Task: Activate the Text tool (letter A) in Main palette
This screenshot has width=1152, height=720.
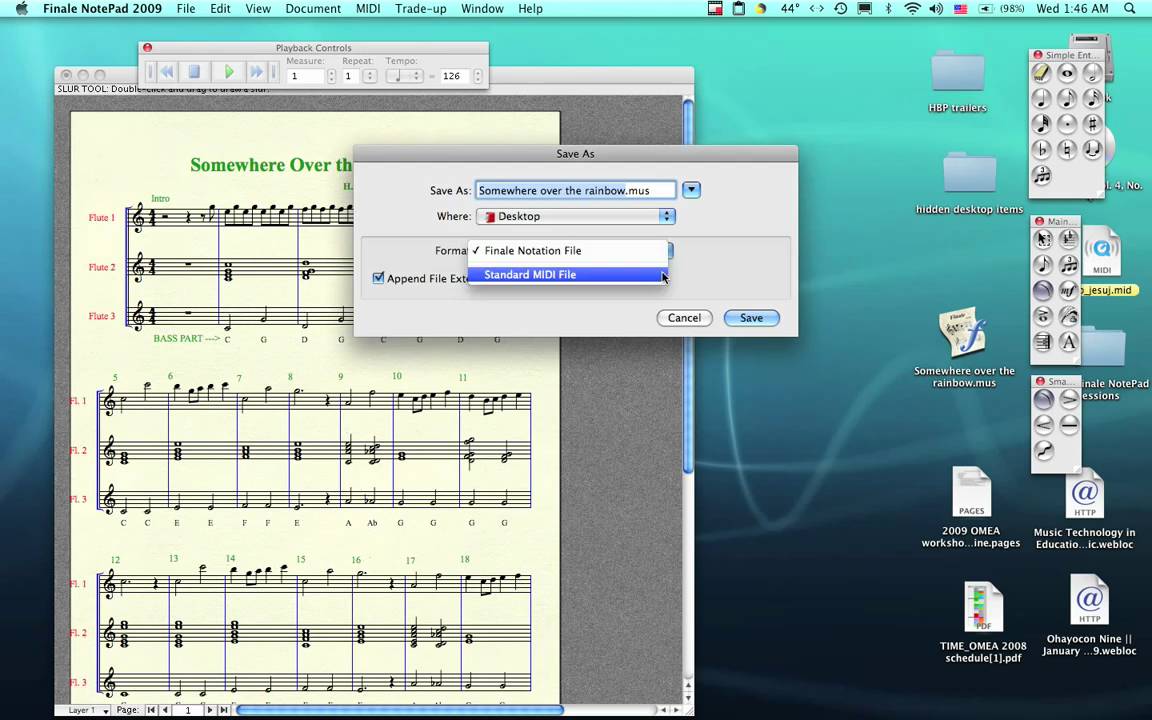Action: pos(1068,341)
